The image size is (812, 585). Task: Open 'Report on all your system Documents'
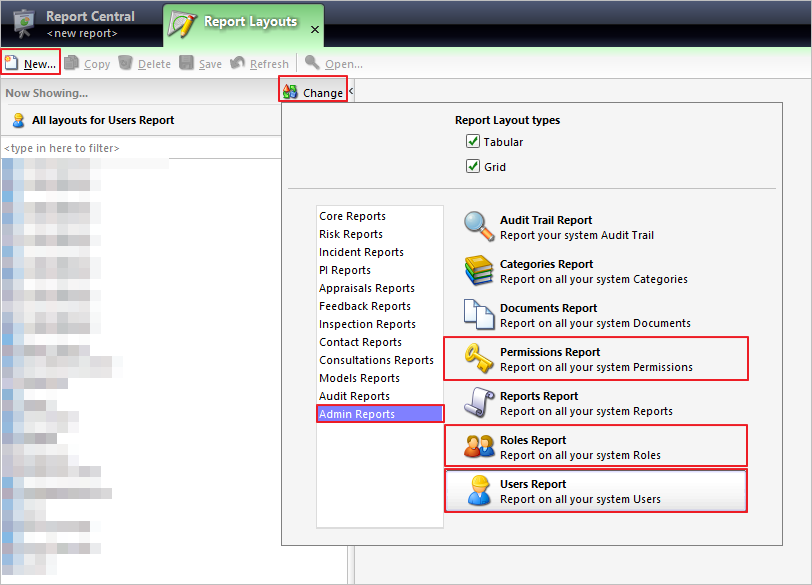click(x=595, y=323)
